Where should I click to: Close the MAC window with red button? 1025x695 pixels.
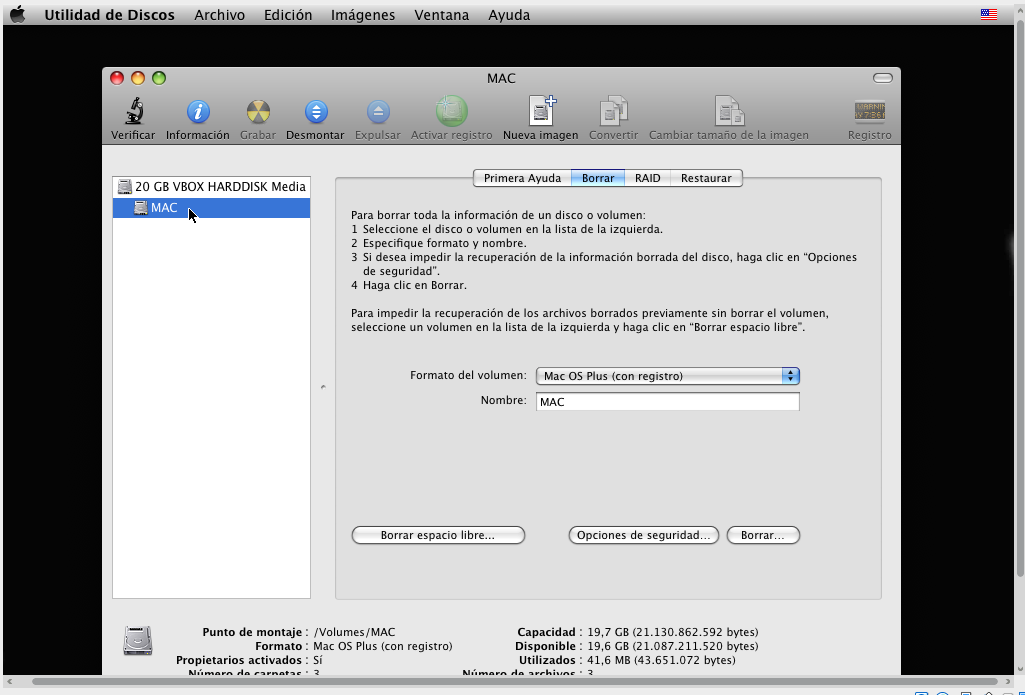pyautogui.click(x=117, y=78)
